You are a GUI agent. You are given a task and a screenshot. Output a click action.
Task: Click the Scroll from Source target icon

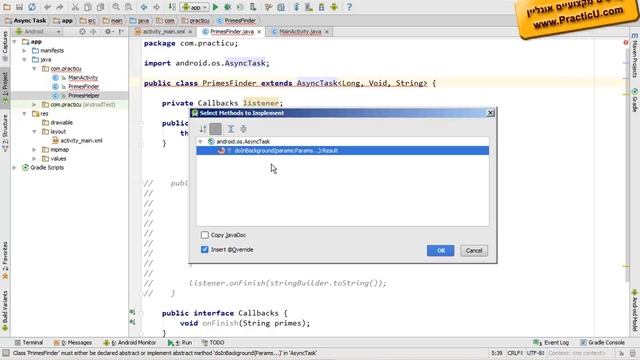[x=82, y=31]
